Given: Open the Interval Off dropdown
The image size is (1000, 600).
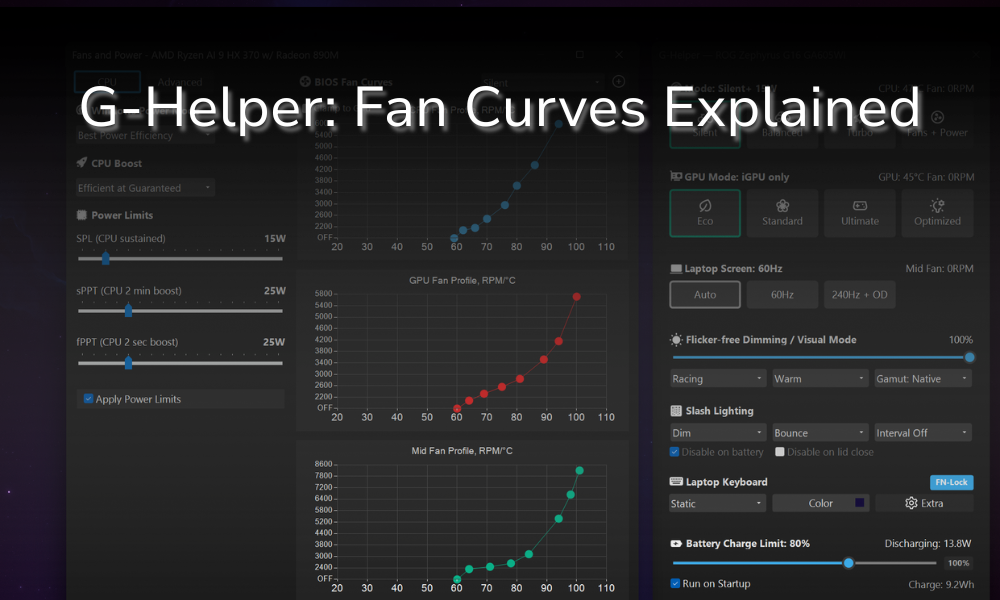Looking at the screenshot, I should click(x=923, y=432).
